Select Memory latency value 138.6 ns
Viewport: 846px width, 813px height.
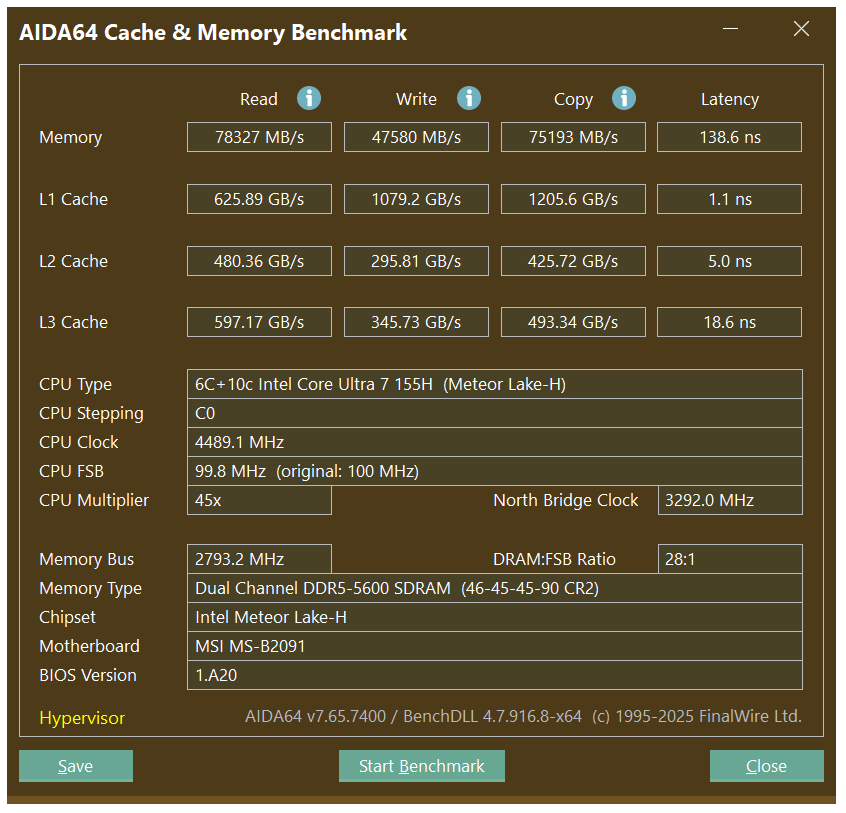pyautogui.click(x=729, y=137)
